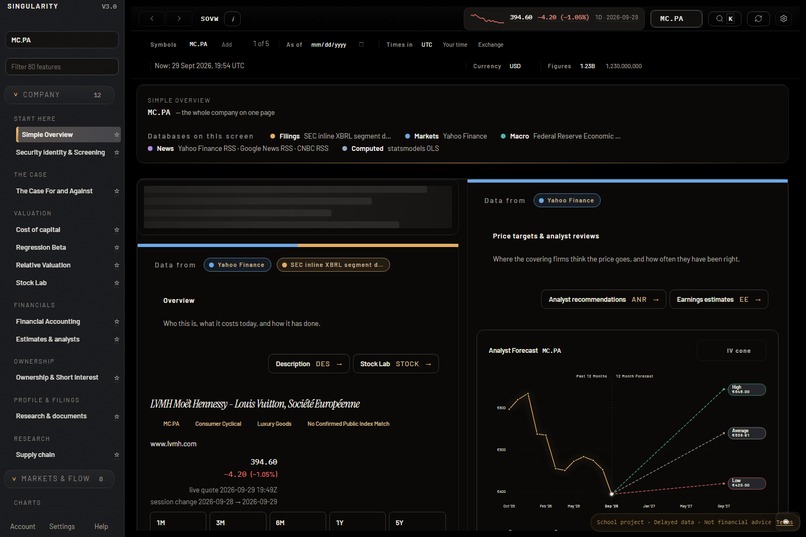
Task: Focus the Filter 80 features box
Action: [62, 67]
